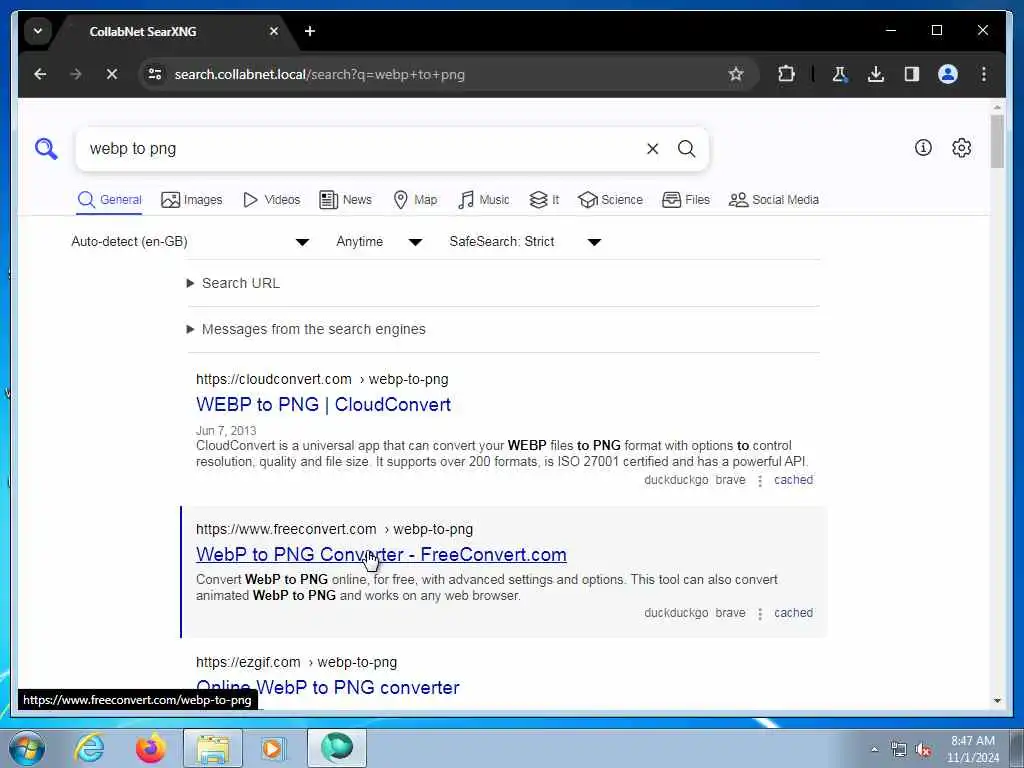Switch to the Files tab

click(686, 200)
